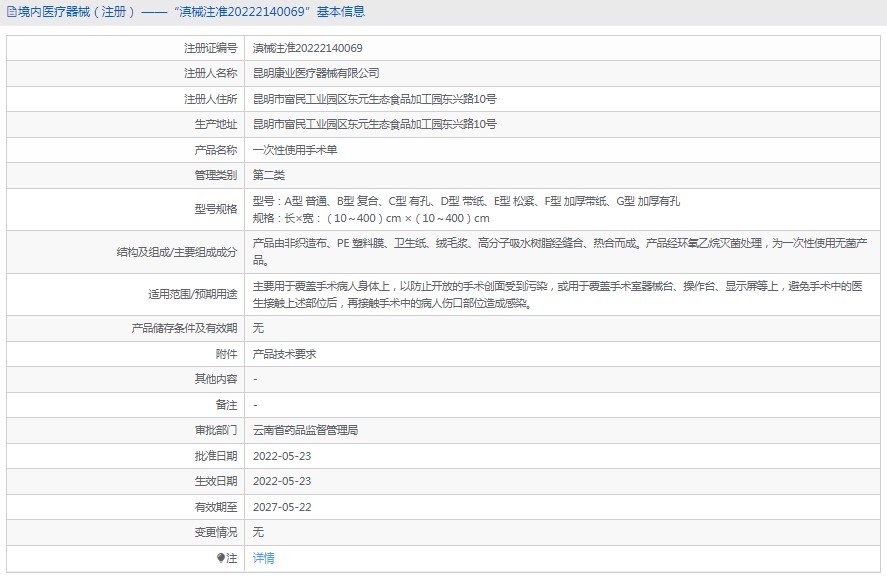Click the 其他内容 label
The width and height of the screenshot is (887, 579).
(216, 379)
